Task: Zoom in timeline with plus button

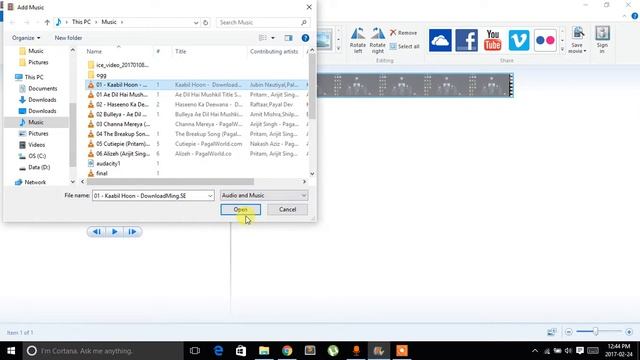Action: (x=629, y=332)
